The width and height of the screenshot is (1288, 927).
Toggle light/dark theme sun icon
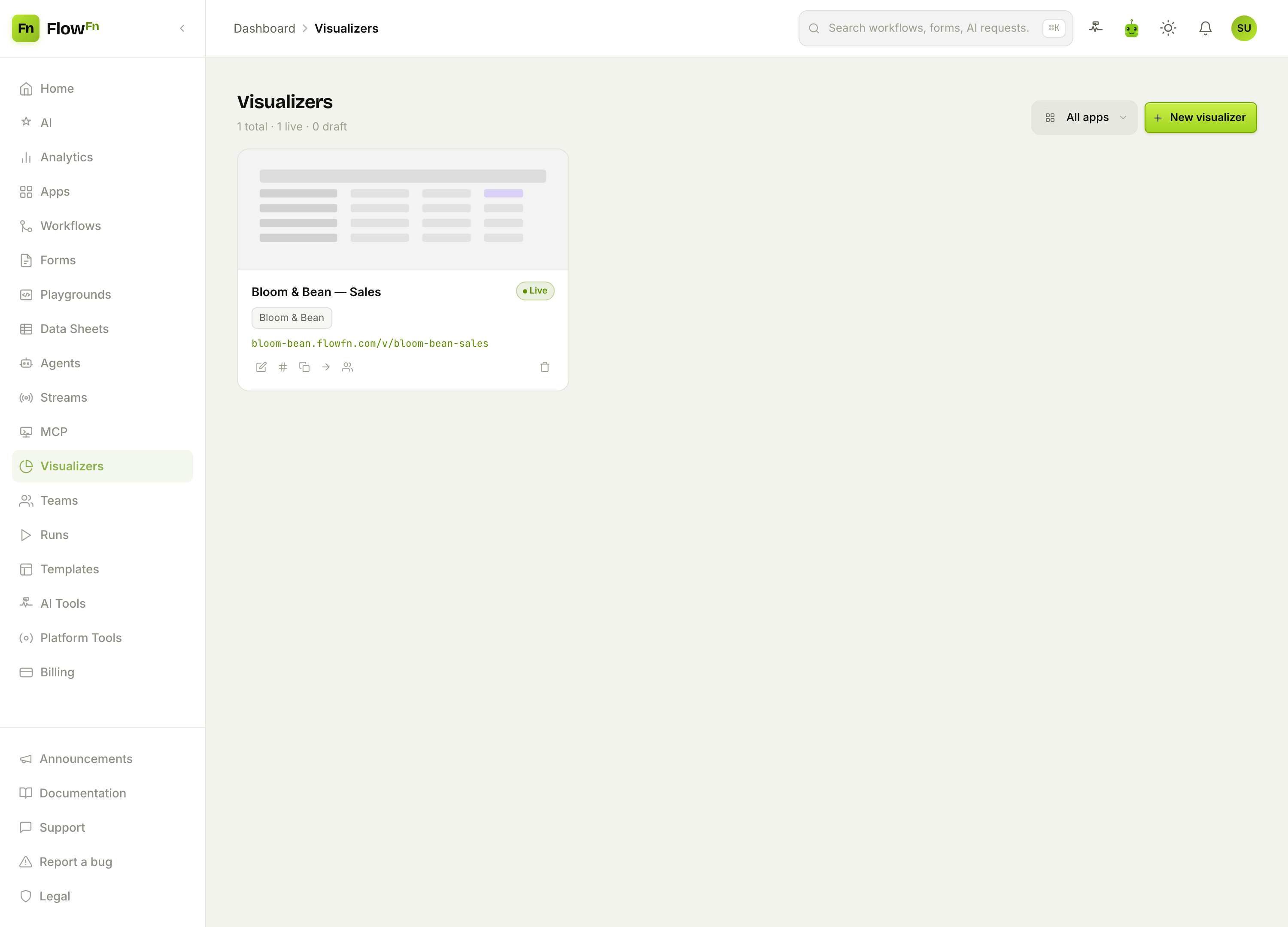(1168, 28)
